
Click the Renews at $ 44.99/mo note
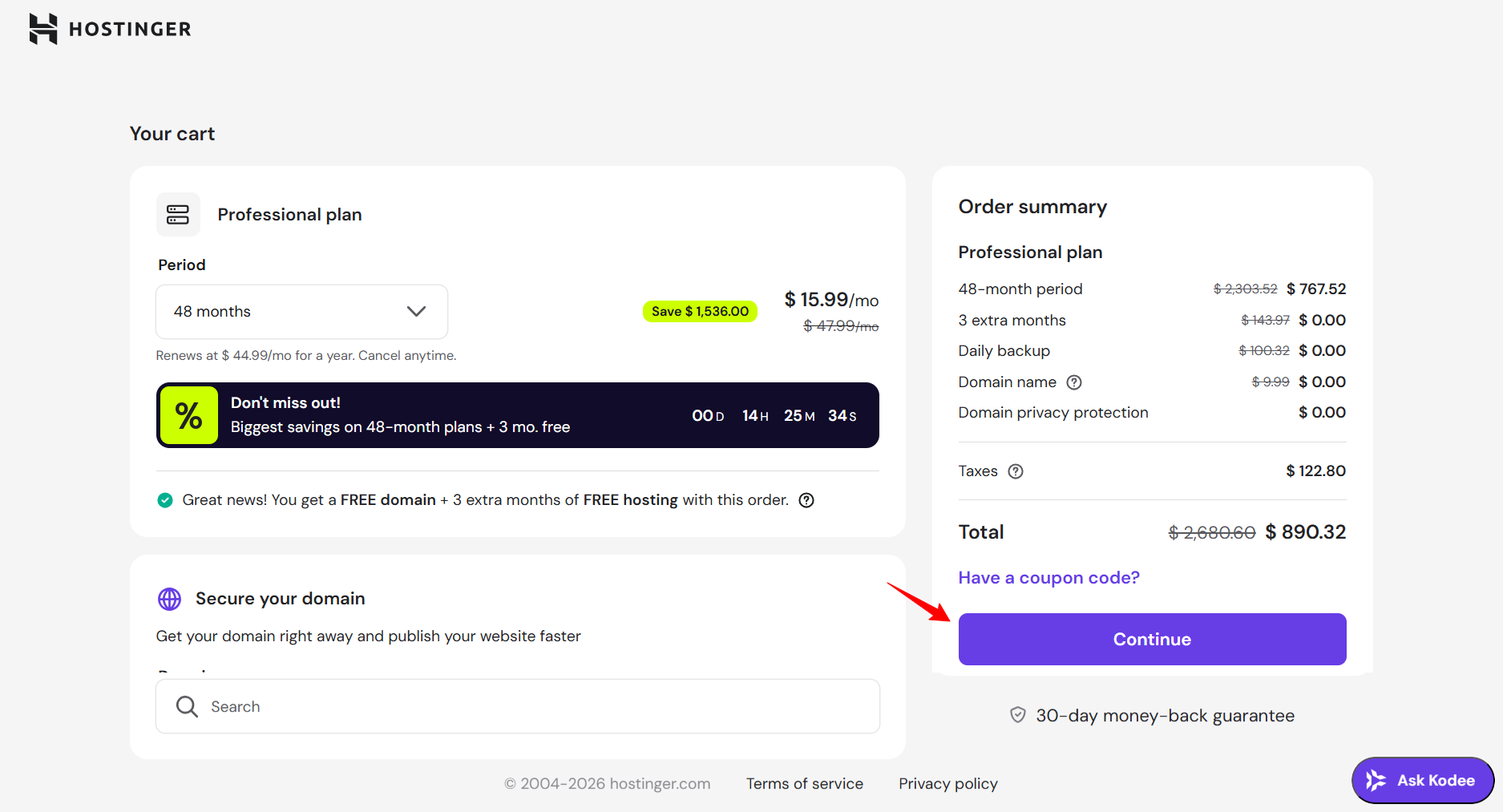pyautogui.click(x=306, y=355)
